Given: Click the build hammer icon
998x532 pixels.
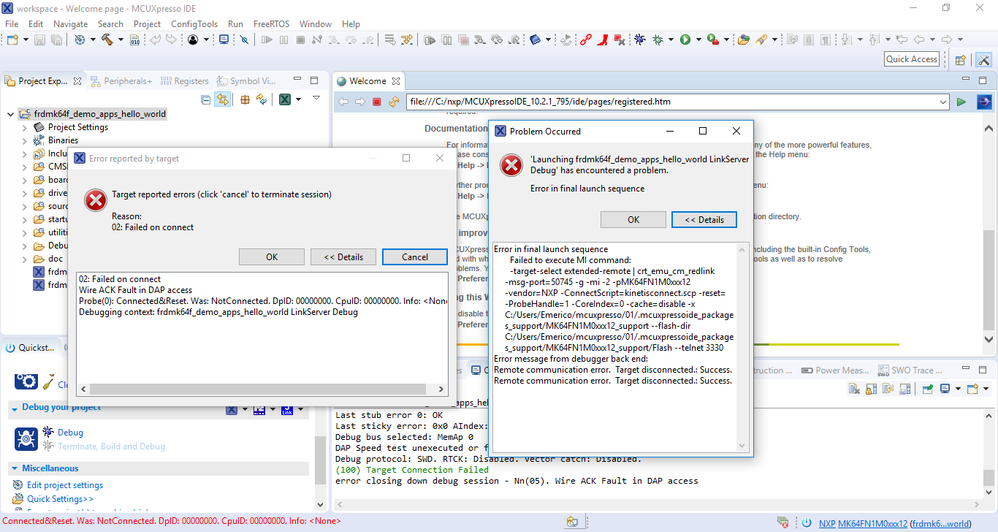Looking at the screenshot, I should point(107,39).
